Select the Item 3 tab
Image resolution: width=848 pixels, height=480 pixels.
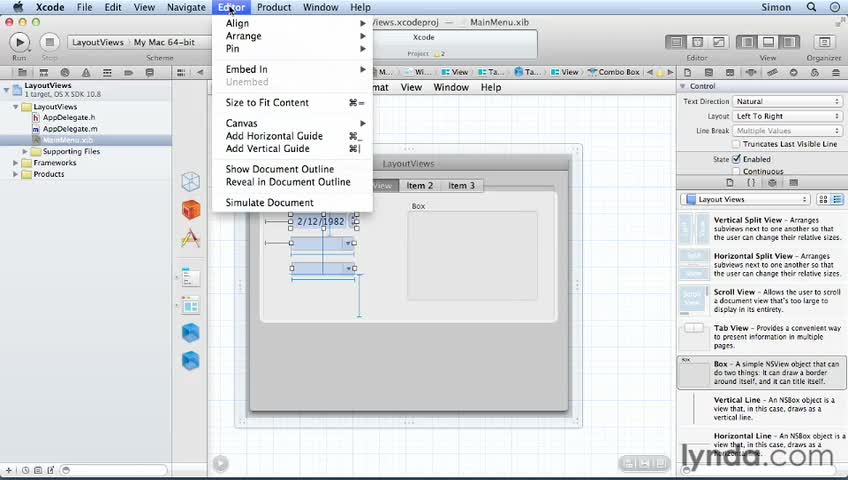click(461, 185)
